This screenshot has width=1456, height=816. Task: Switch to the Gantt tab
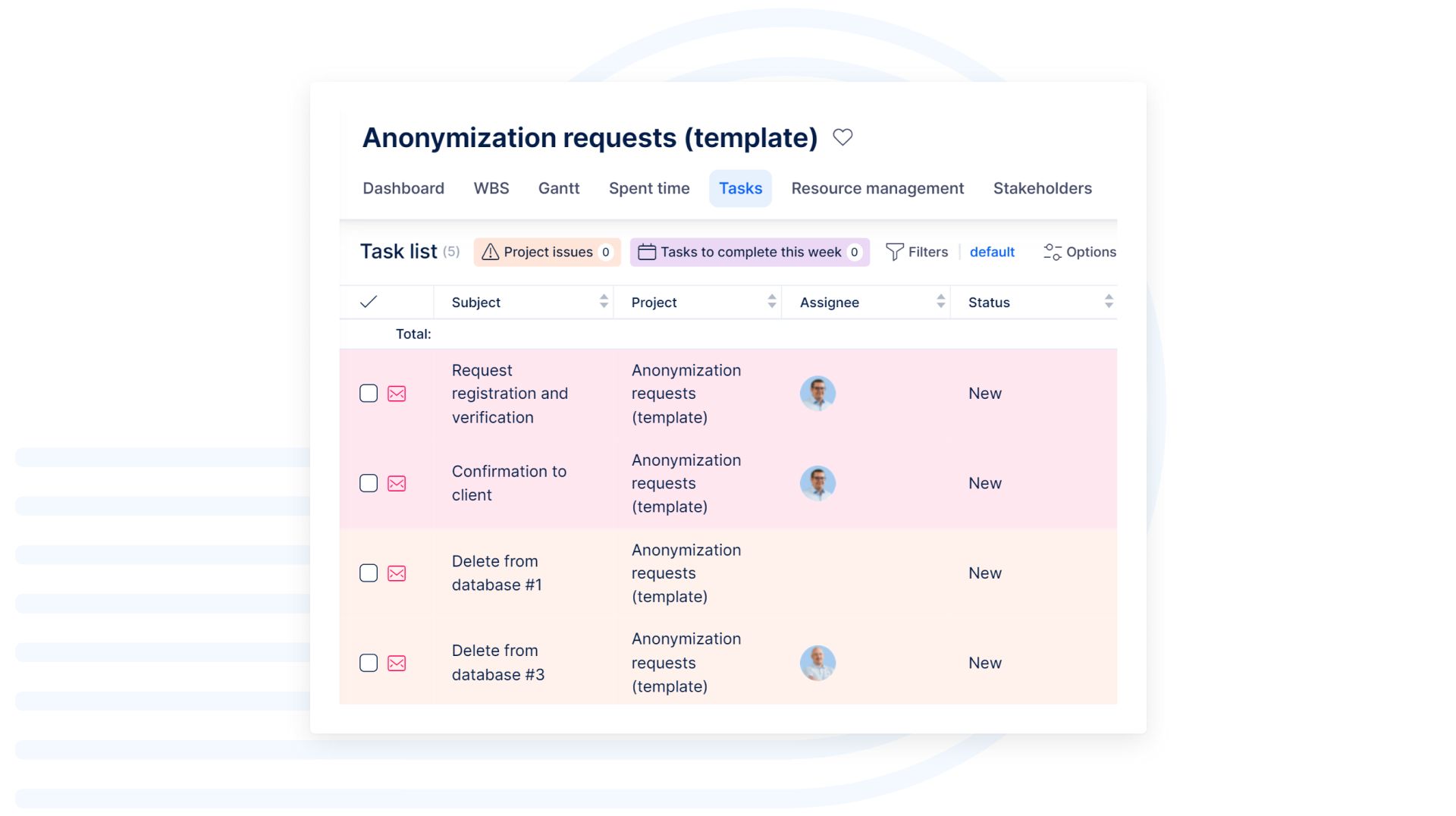click(559, 188)
